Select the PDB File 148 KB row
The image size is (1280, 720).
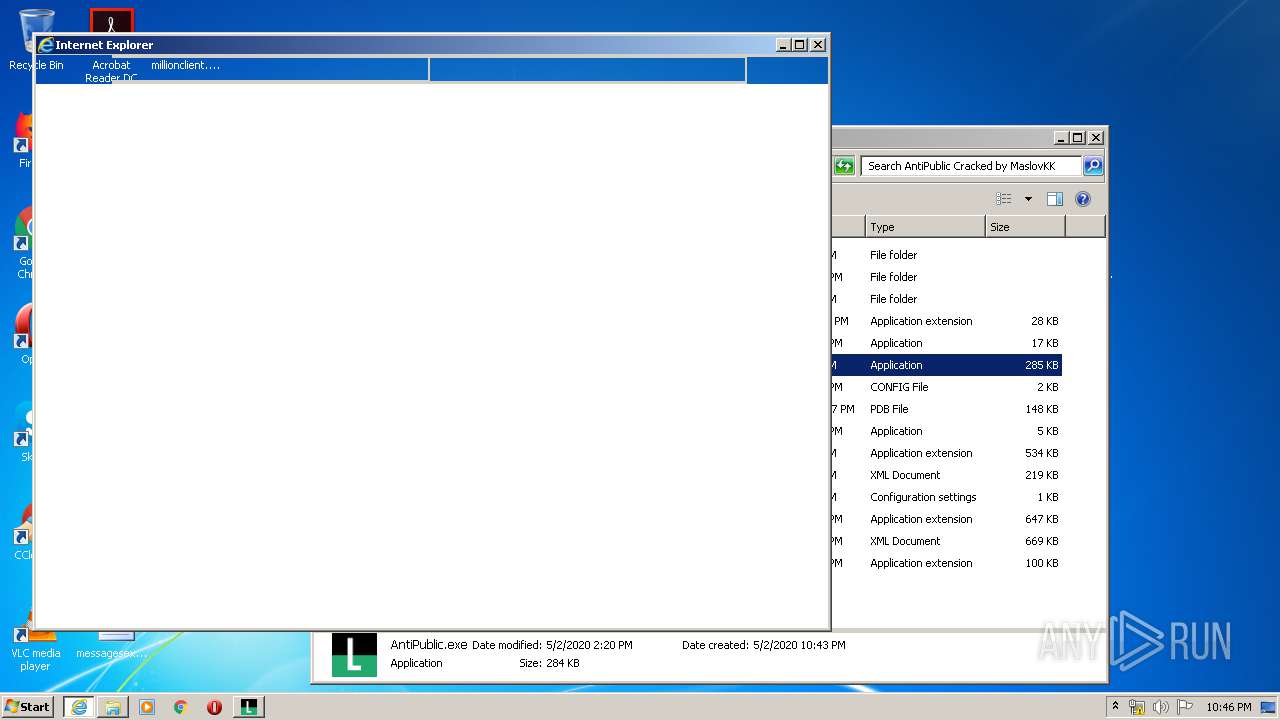(946, 409)
